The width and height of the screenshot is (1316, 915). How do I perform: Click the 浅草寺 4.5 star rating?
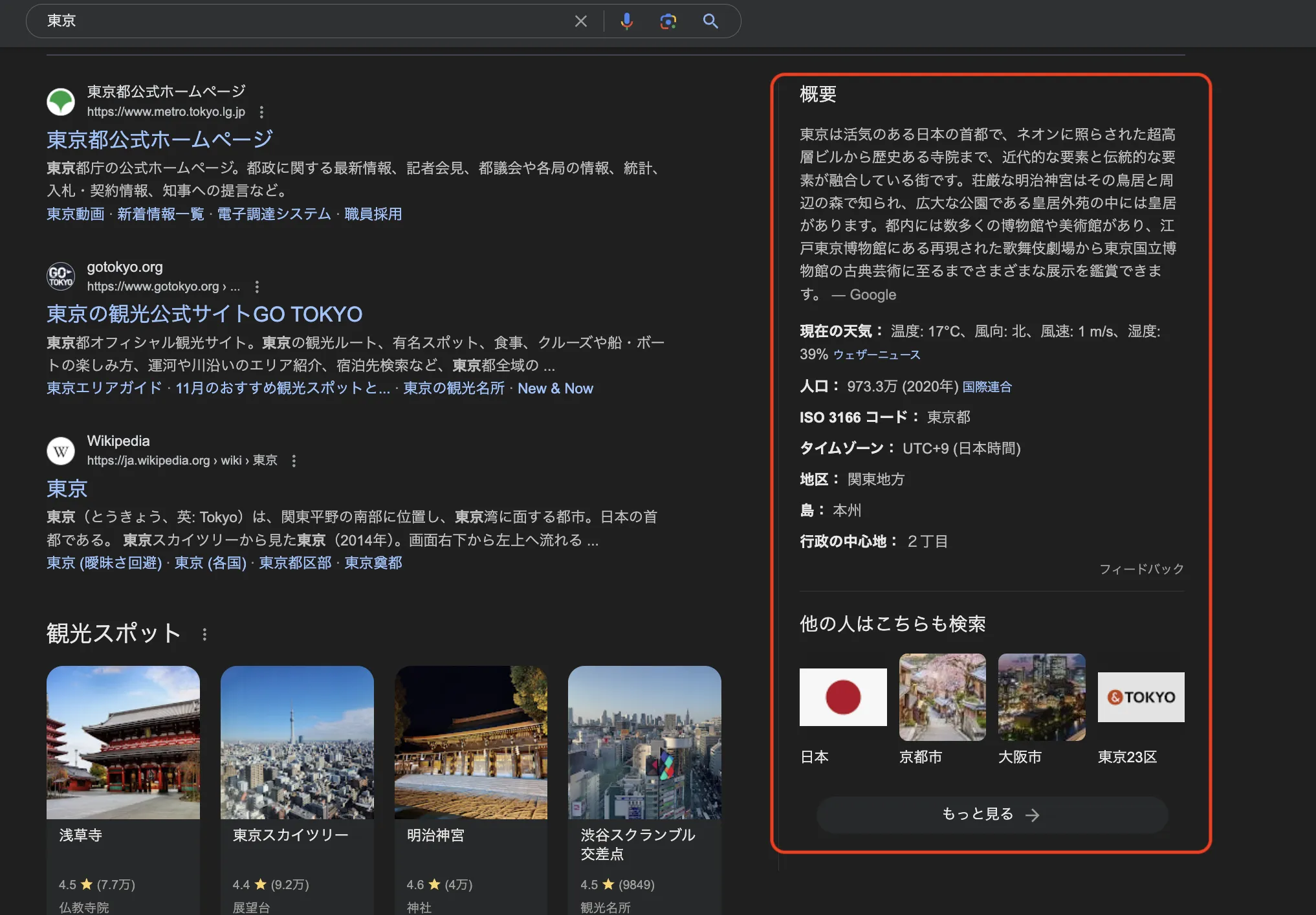click(x=97, y=885)
